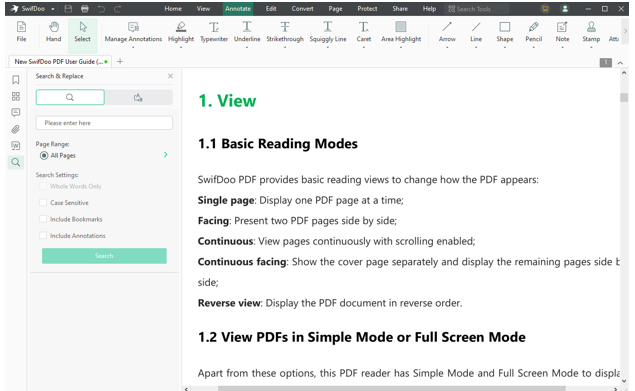
Task: Show more toolbar items chevron
Action: [x=625, y=31]
